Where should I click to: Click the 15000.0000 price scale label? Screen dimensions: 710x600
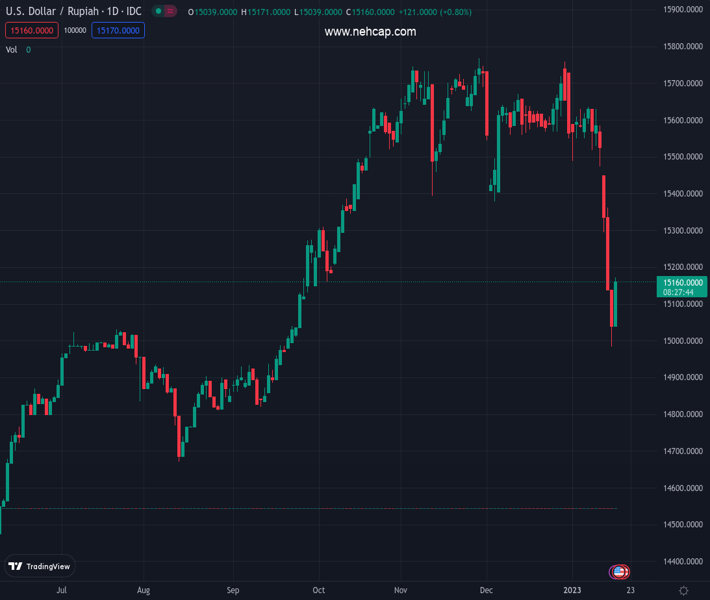point(685,341)
